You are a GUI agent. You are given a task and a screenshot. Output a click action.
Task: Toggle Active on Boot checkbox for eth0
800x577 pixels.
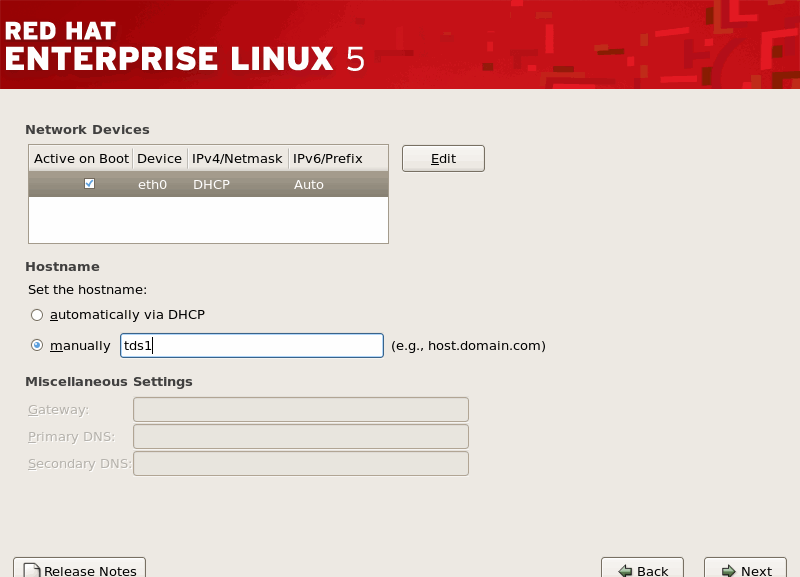[x=90, y=184]
